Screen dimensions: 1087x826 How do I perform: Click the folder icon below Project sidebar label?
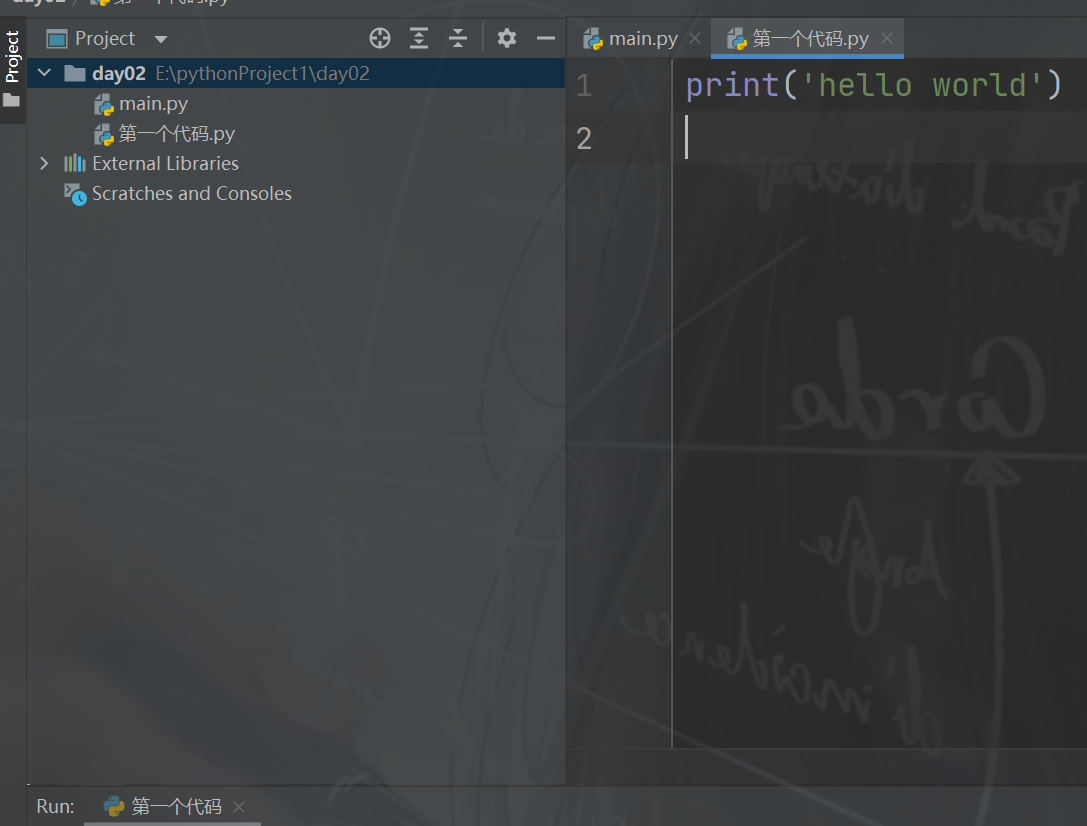12,100
